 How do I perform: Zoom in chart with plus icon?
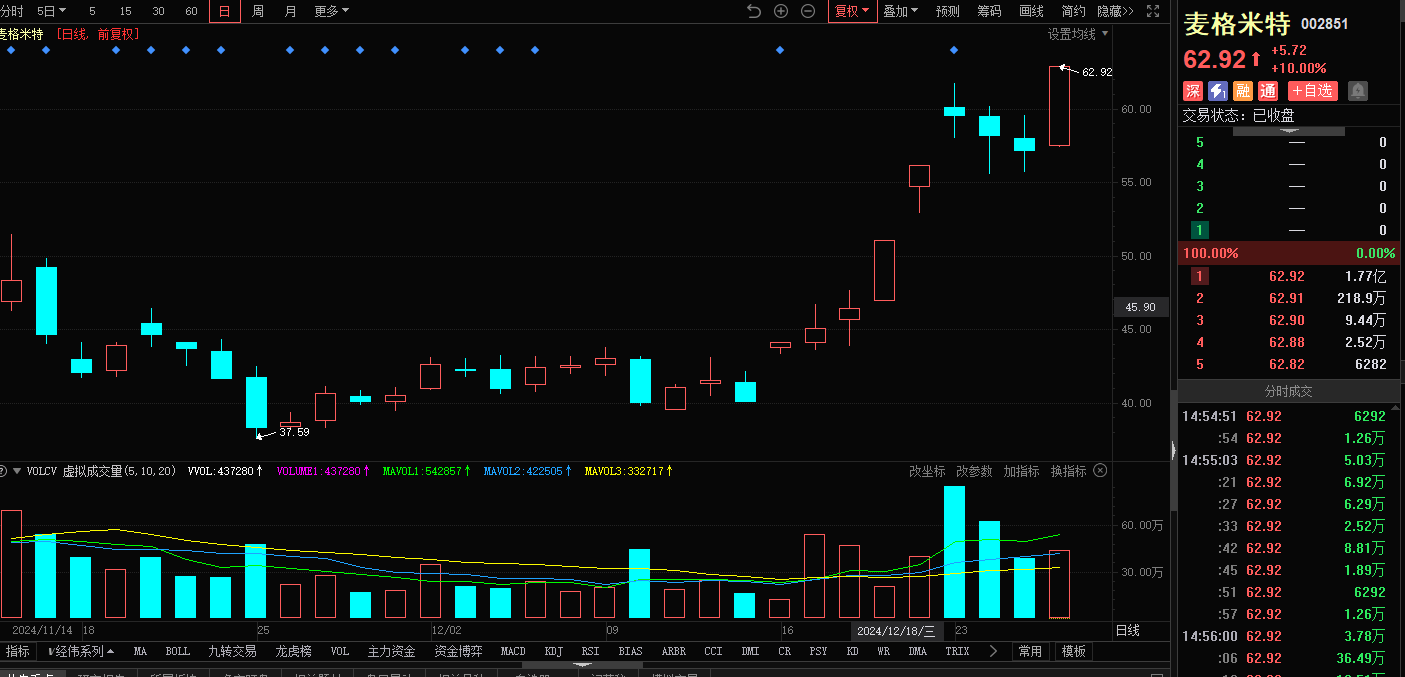(x=781, y=11)
